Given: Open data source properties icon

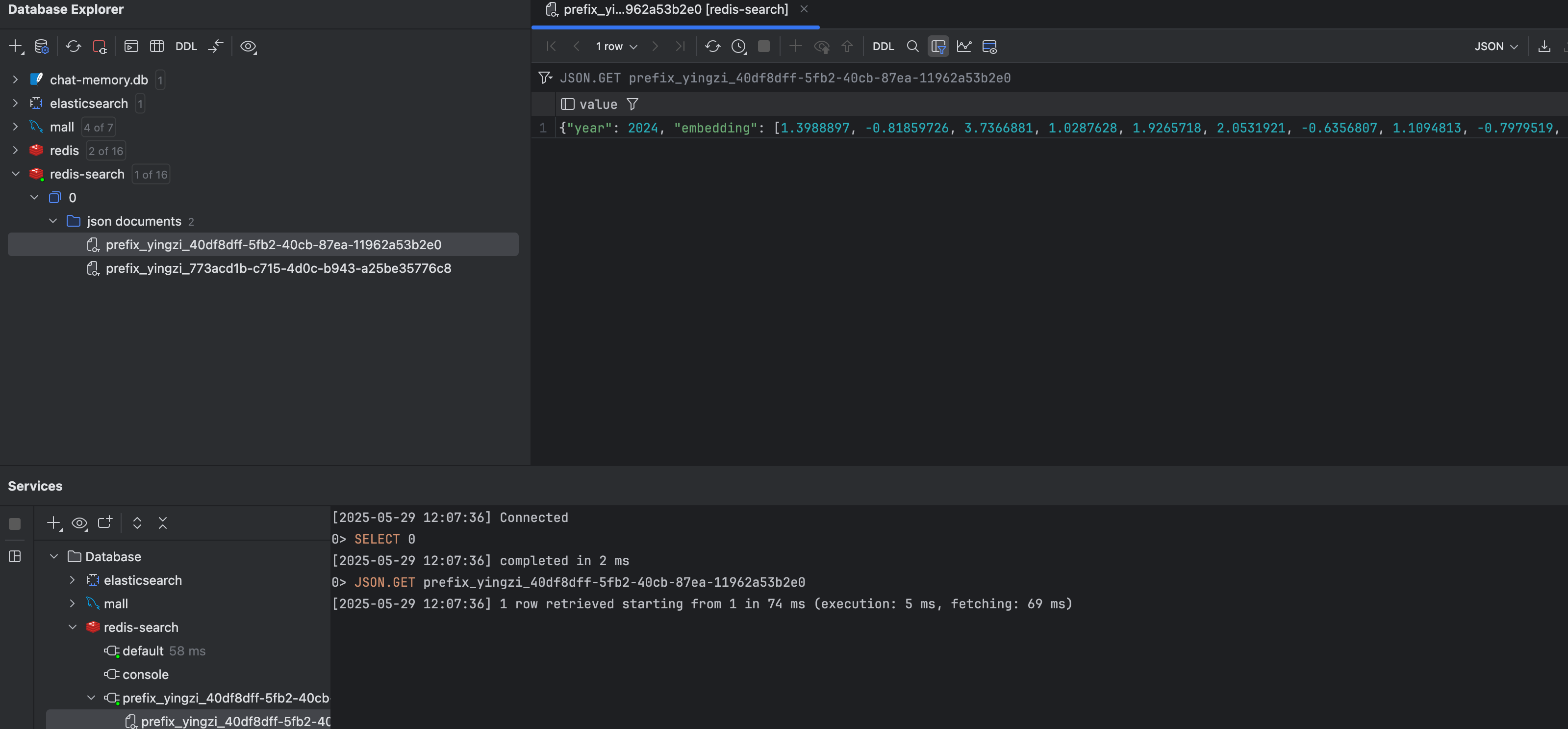Looking at the screenshot, I should 41,46.
